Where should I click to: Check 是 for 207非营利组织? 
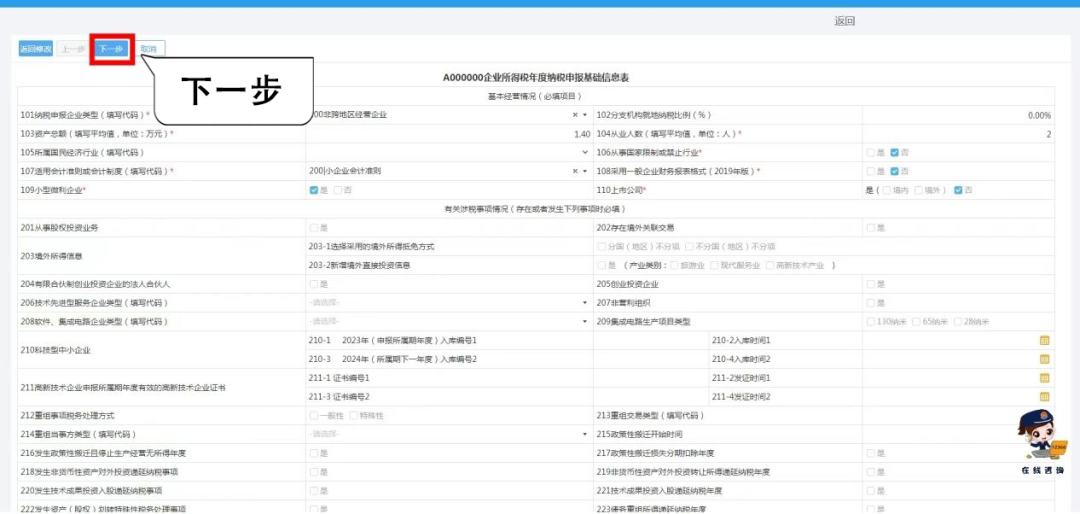[871, 302]
